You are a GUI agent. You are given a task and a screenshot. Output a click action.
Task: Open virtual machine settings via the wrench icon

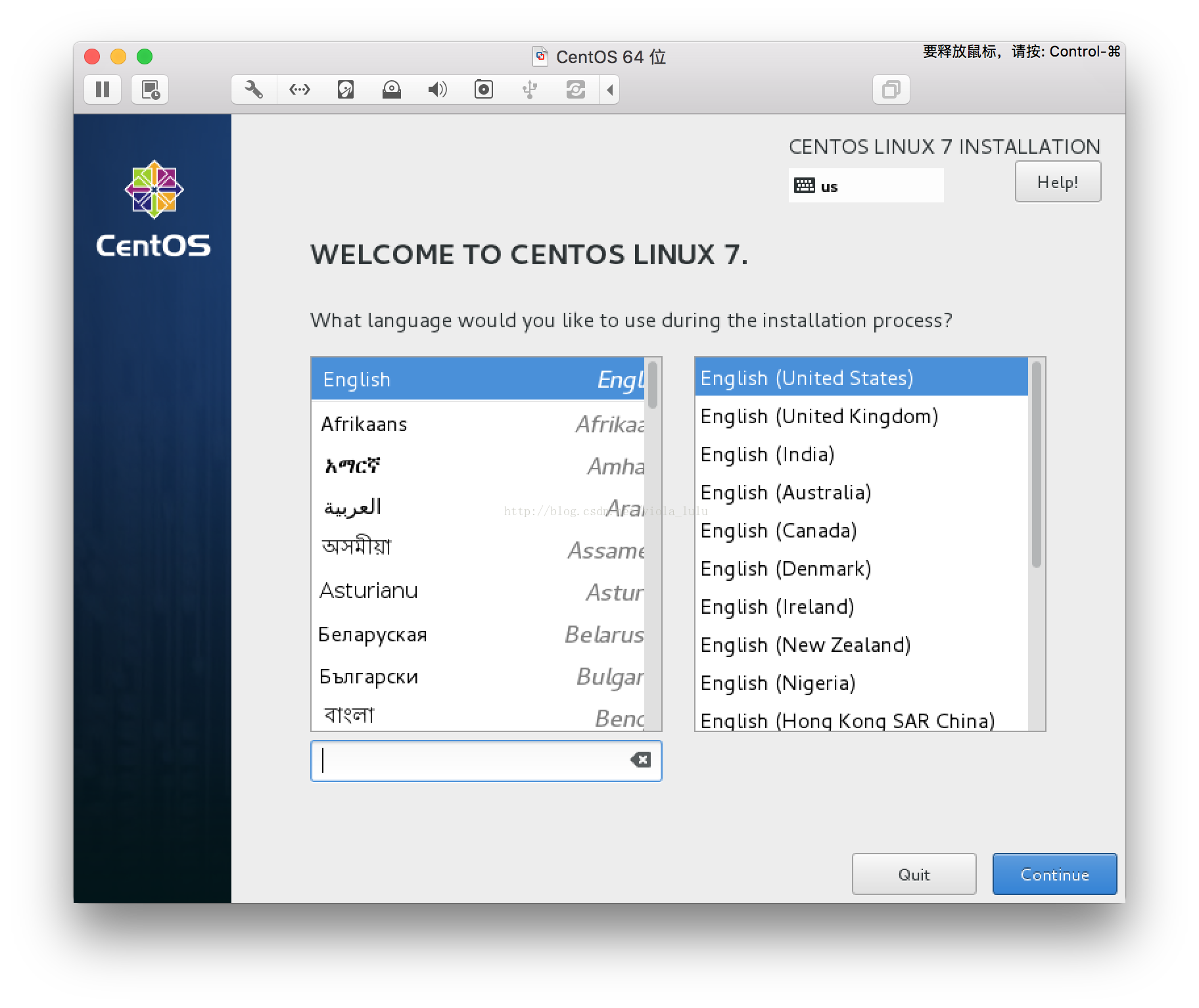coord(253,89)
